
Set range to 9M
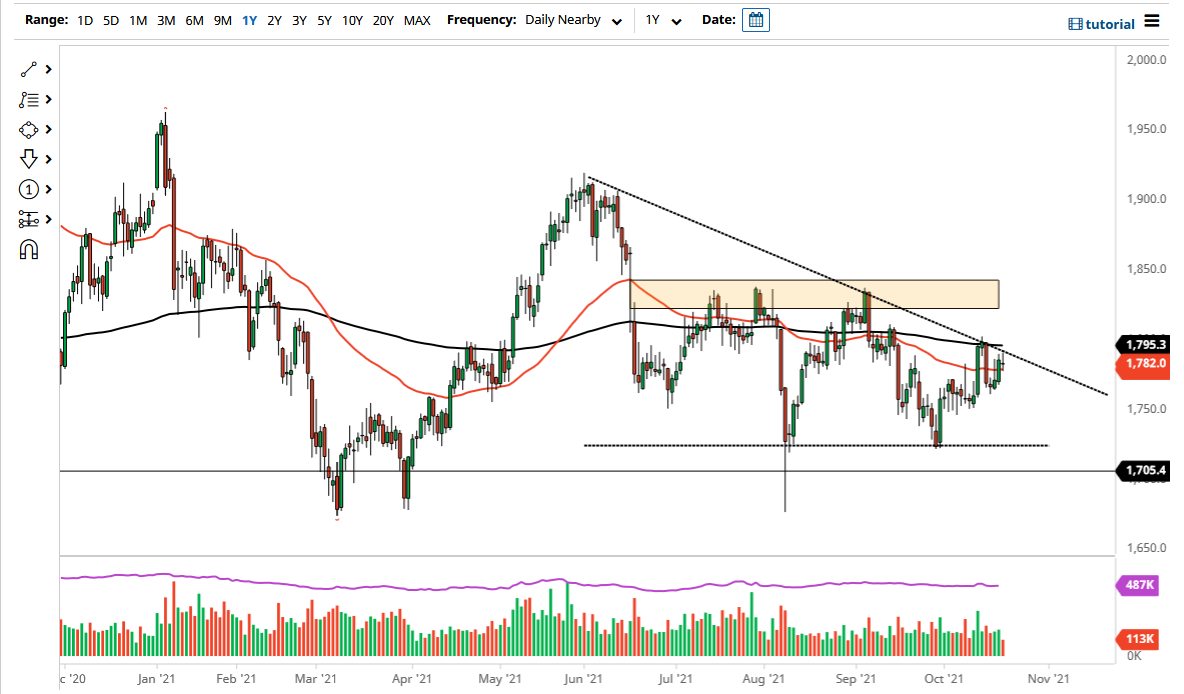222,20
